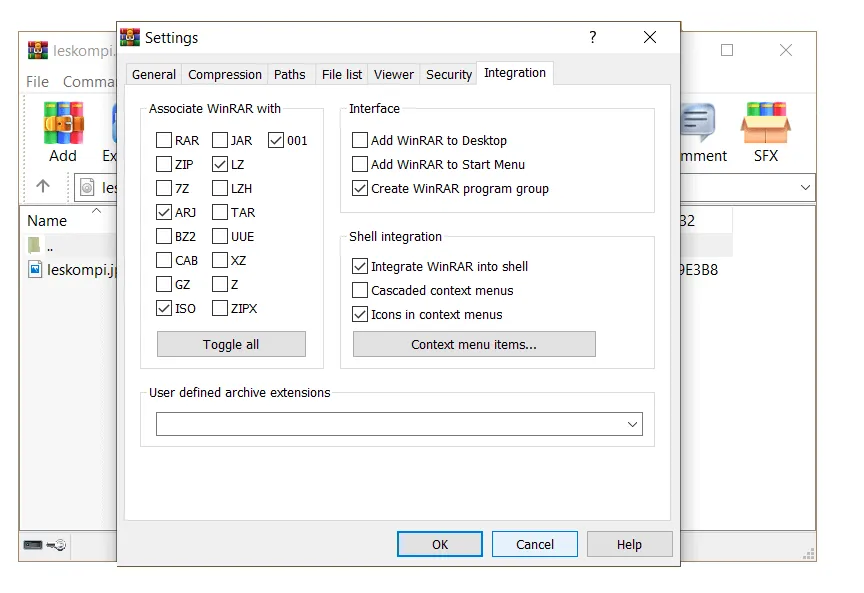864x593 pixels.
Task: Select the leskompi file name in list
Action: click(x=82, y=269)
